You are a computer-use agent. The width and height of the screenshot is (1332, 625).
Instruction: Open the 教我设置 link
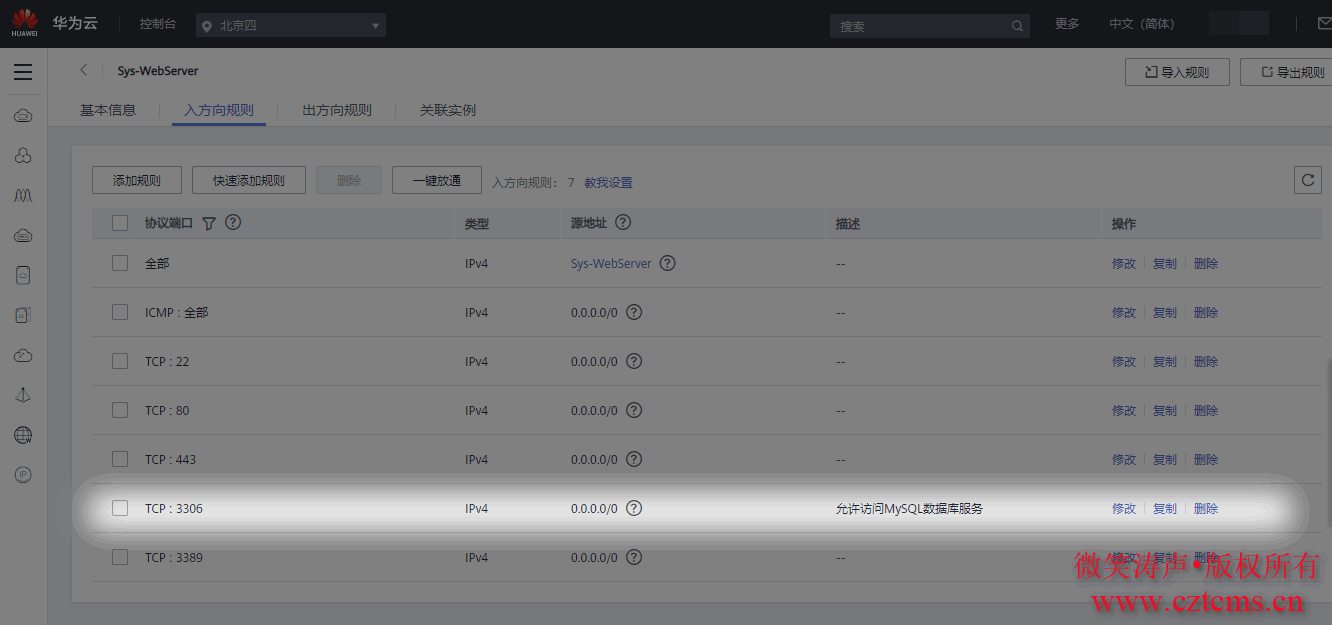(609, 182)
